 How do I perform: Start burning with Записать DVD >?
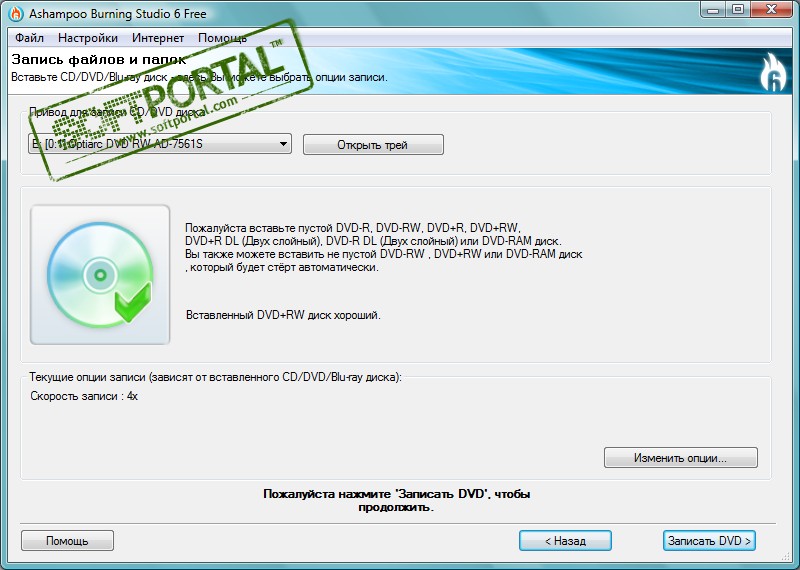(709, 540)
